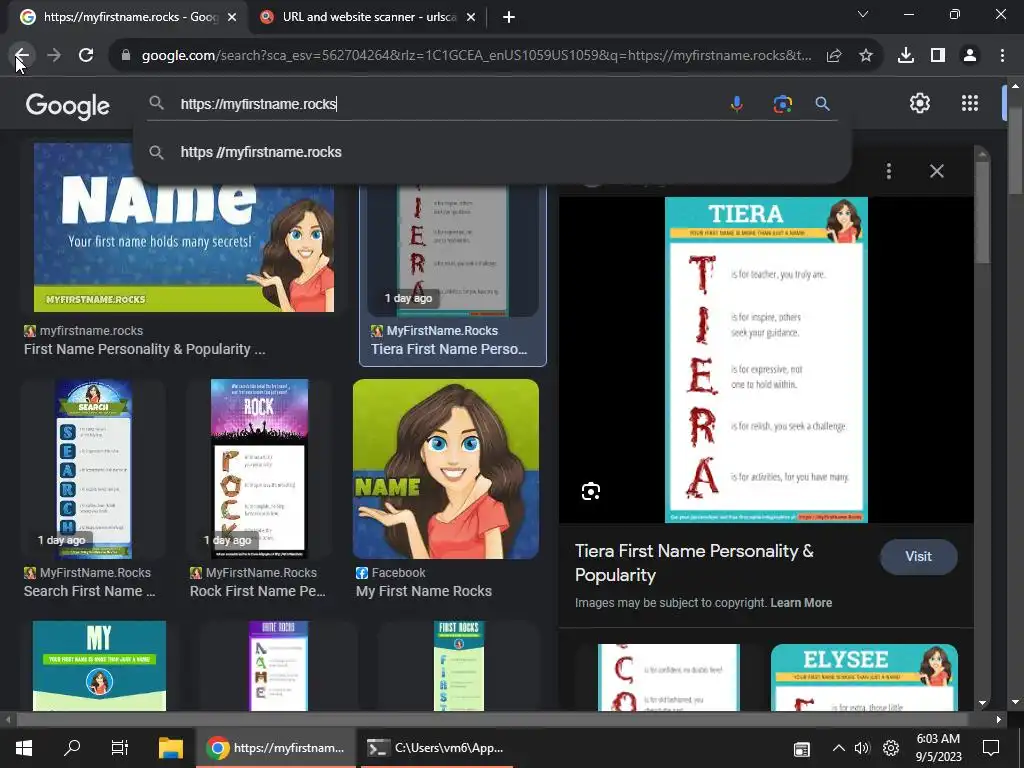Open the volume control in tray
This screenshot has height=768, width=1024.
click(x=862, y=748)
